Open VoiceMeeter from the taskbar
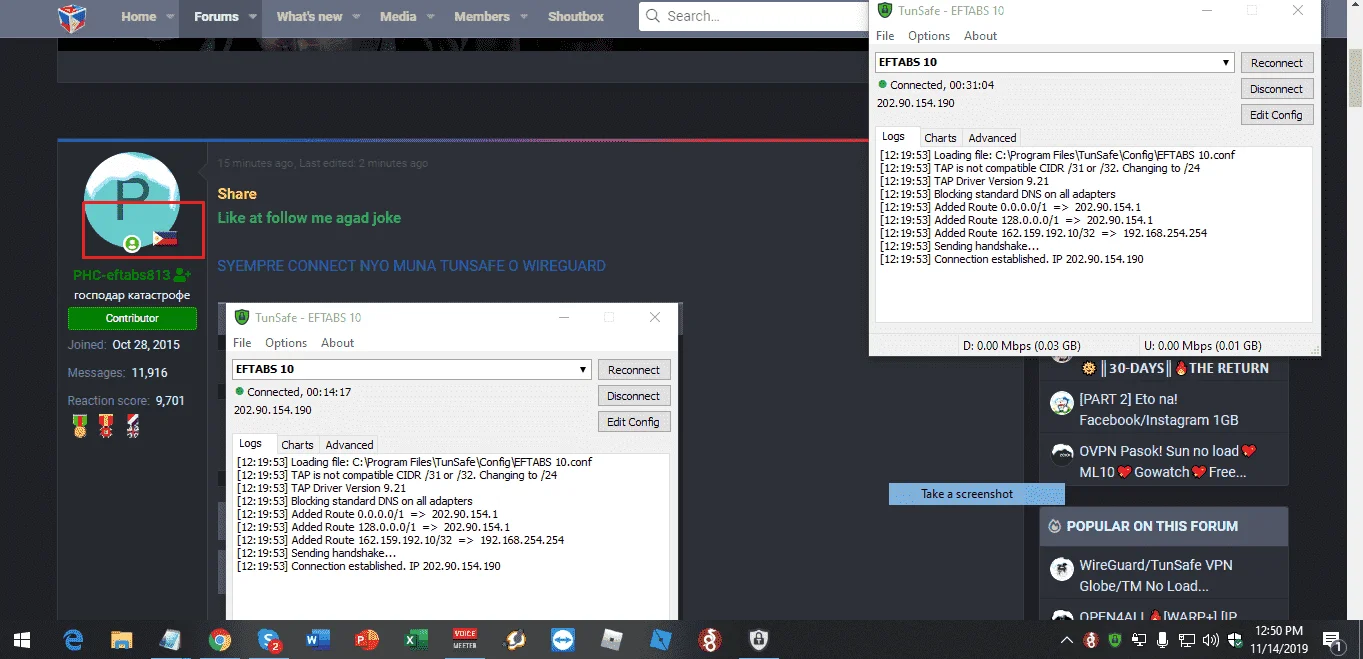Image resolution: width=1363 pixels, height=659 pixels. click(465, 639)
